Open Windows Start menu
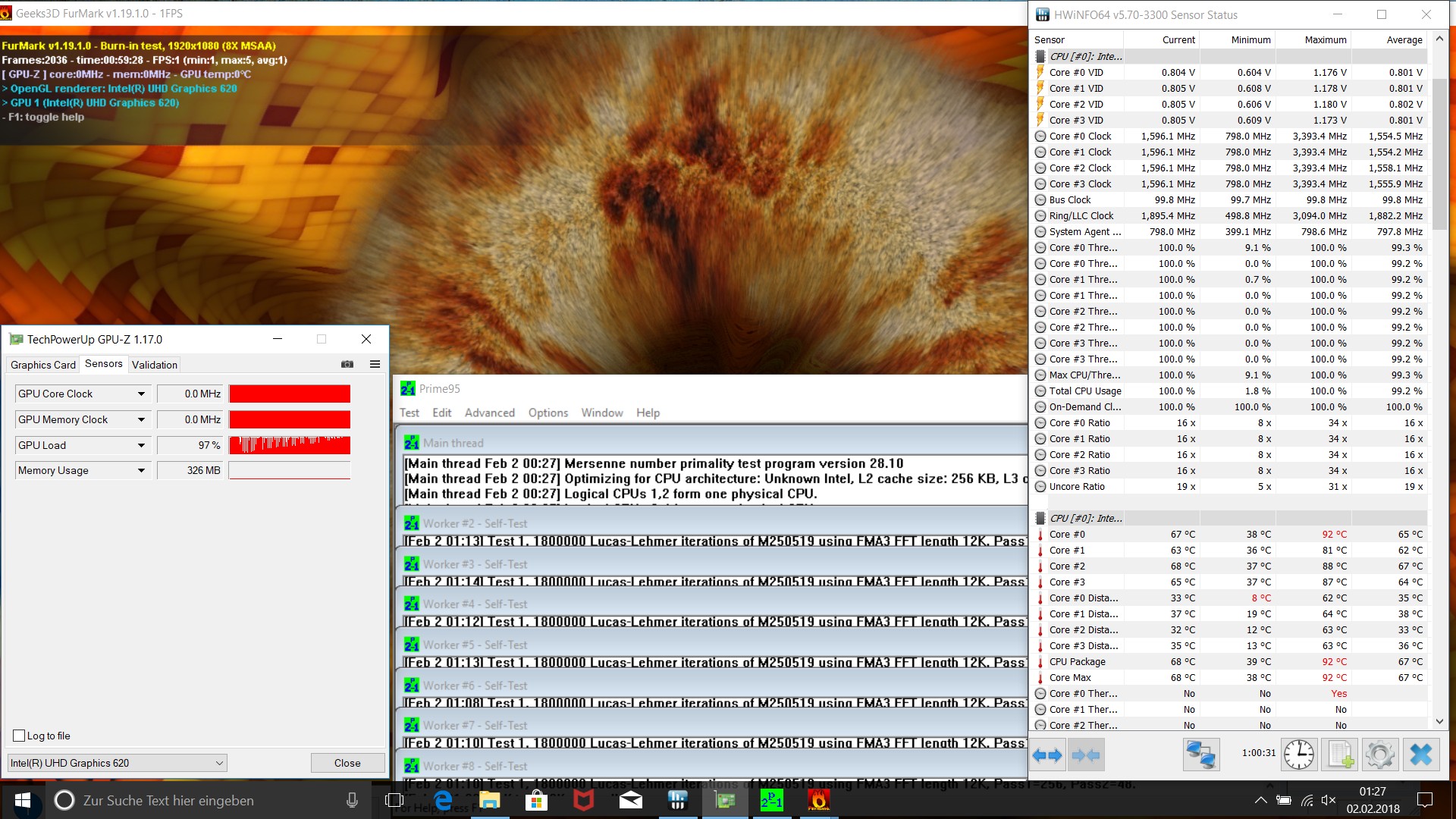 click(23, 800)
